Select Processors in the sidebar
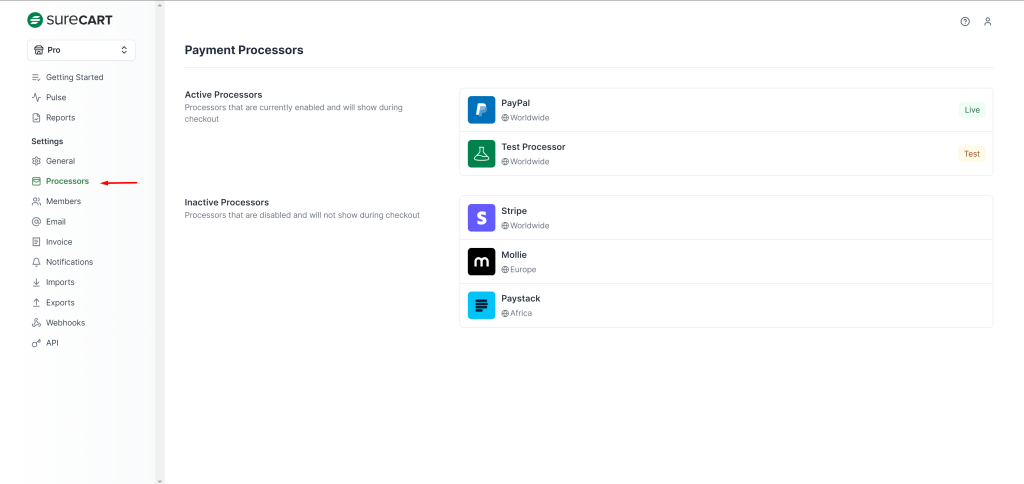The width and height of the screenshot is (1024, 484). pos(67,181)
